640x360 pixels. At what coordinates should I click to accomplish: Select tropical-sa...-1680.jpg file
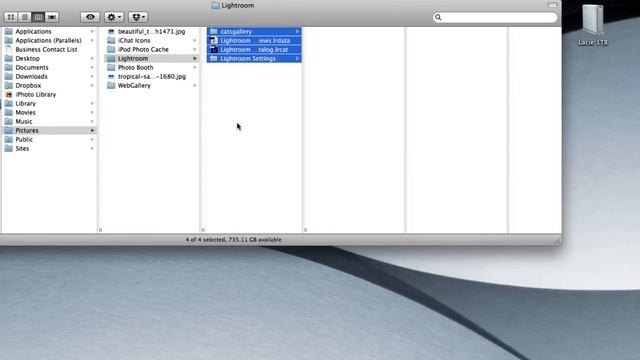click(152, 76)
